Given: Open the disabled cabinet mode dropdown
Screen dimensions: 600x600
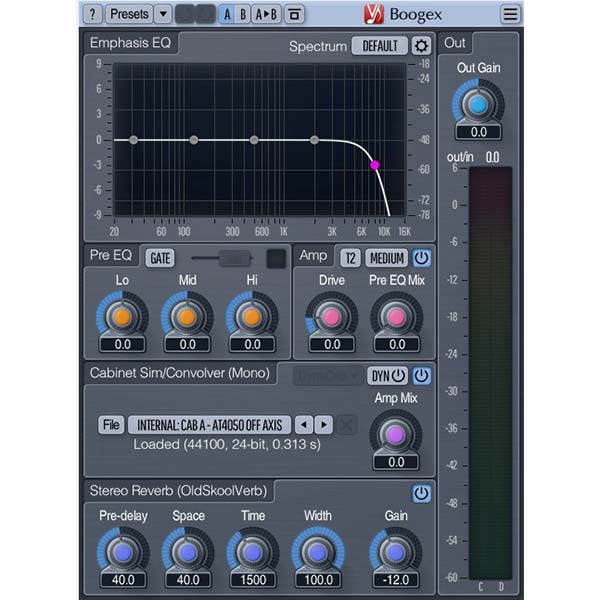Looking at the screenshot, I should click(328, 376).
